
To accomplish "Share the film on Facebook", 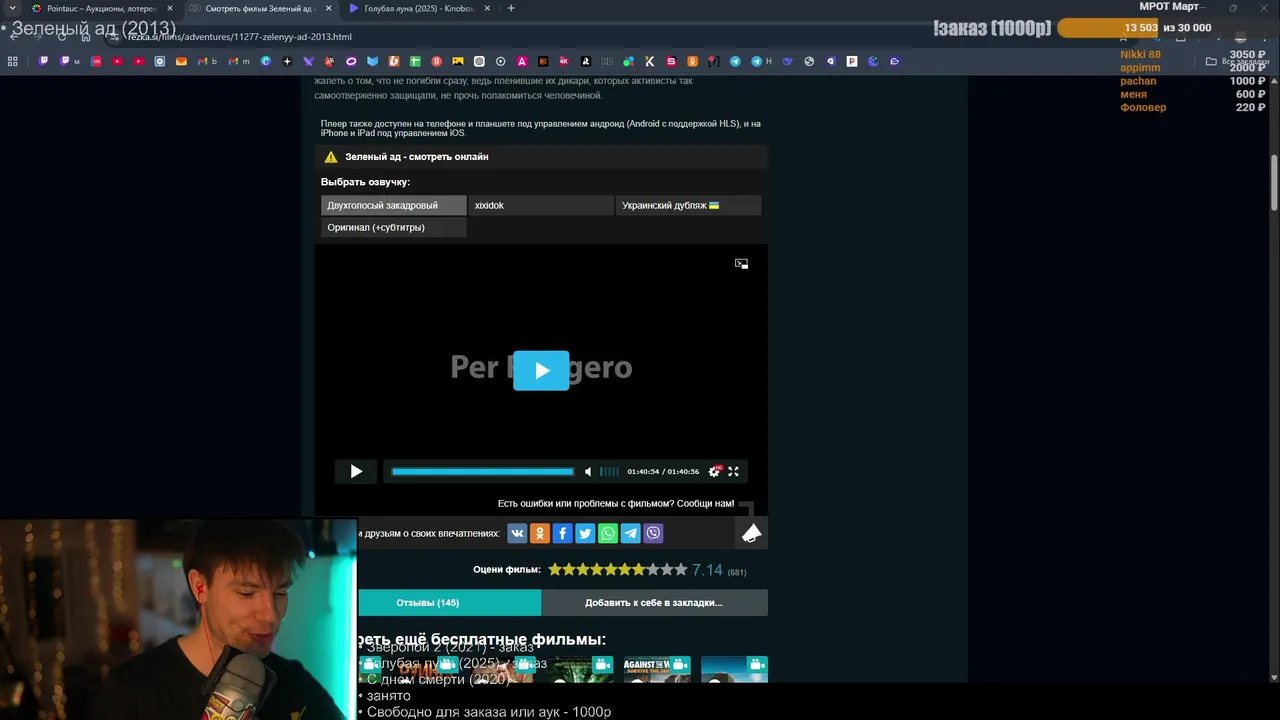I will [x=563, y=533].
